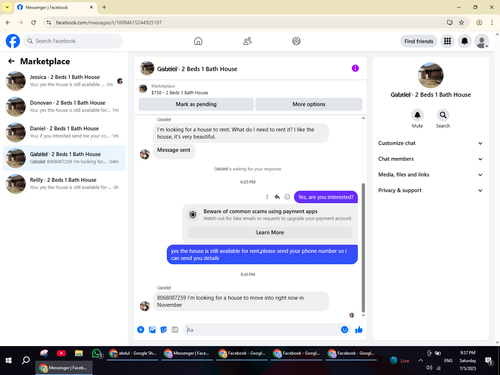Open the Facebook menu grid icon
Viewport: 500px width, 375px height.
[x=447, y=41]
